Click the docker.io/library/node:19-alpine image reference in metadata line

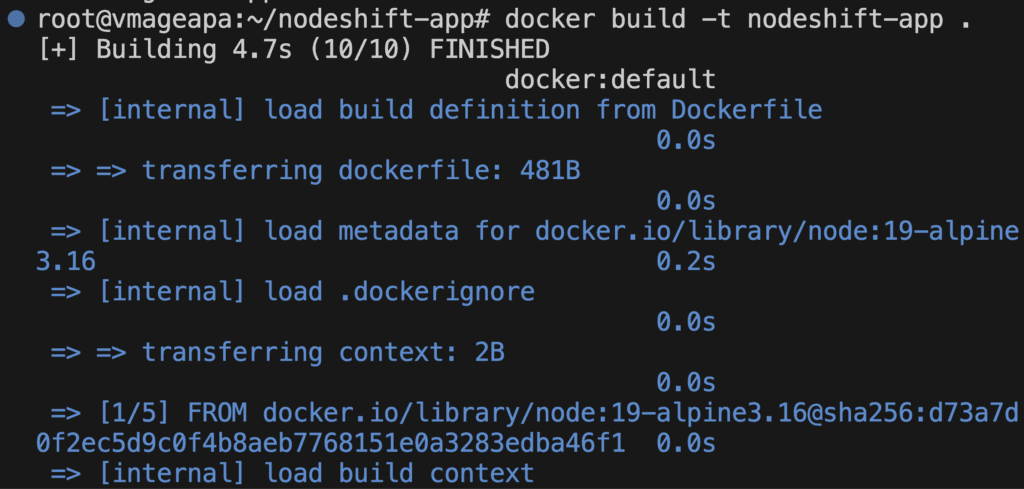click(x=776, y=231)
